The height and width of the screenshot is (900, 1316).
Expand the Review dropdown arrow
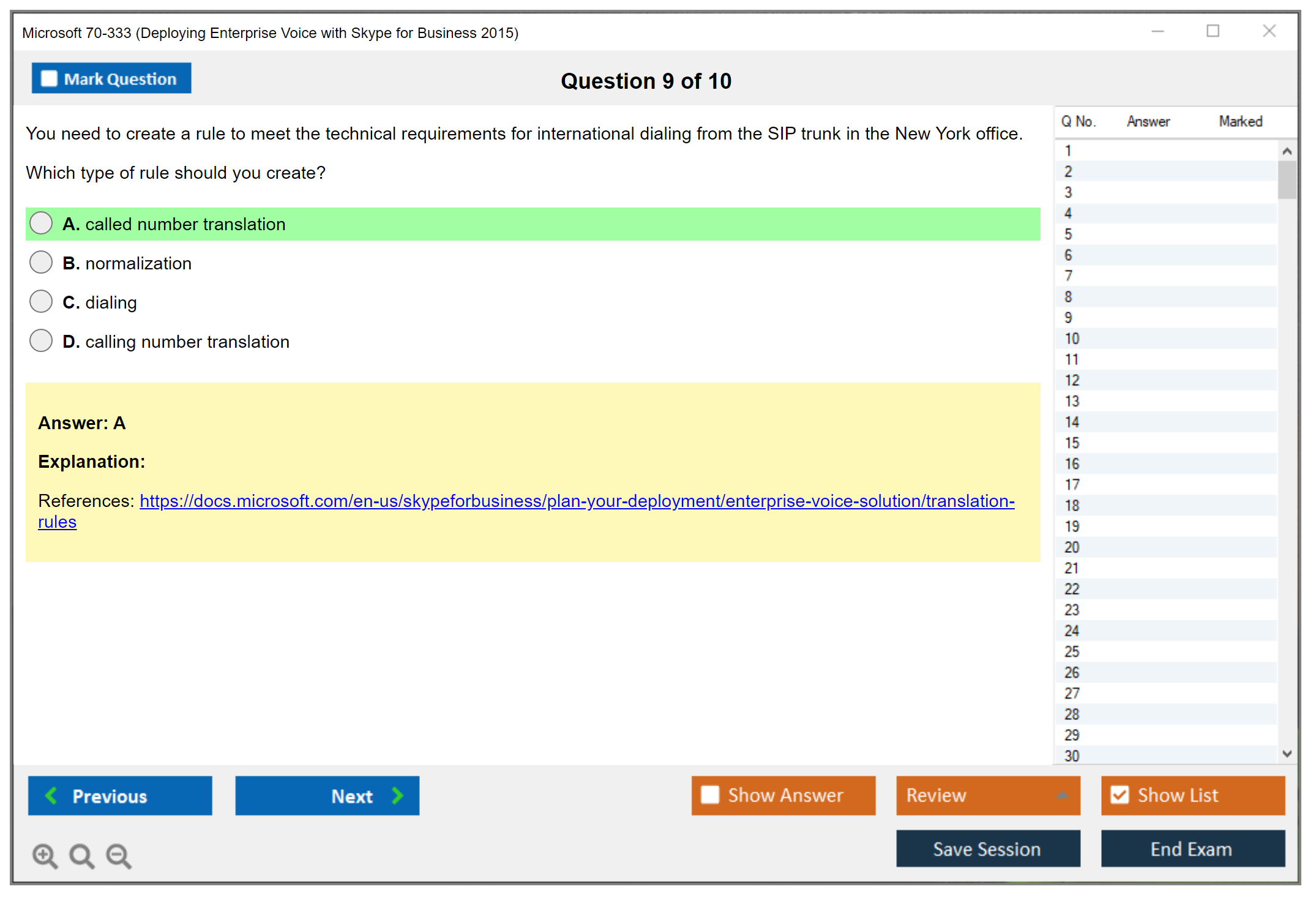point(1062,795)
